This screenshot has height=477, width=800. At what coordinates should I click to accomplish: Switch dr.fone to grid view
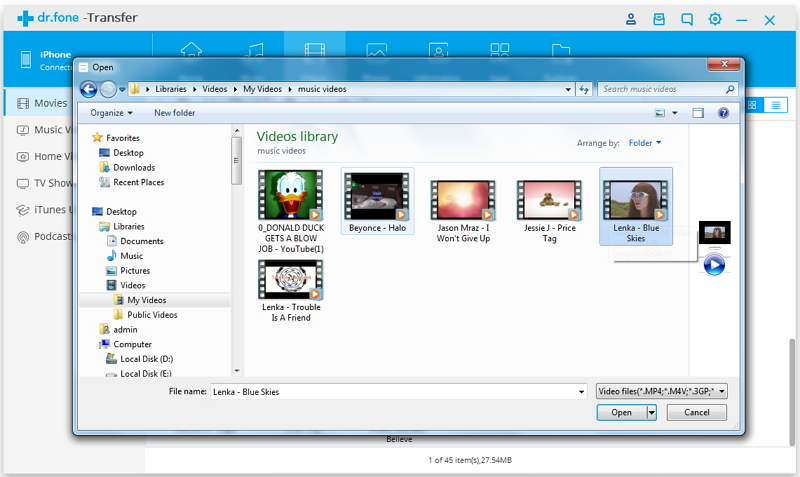pyautogui.click(x=752, y=105)
